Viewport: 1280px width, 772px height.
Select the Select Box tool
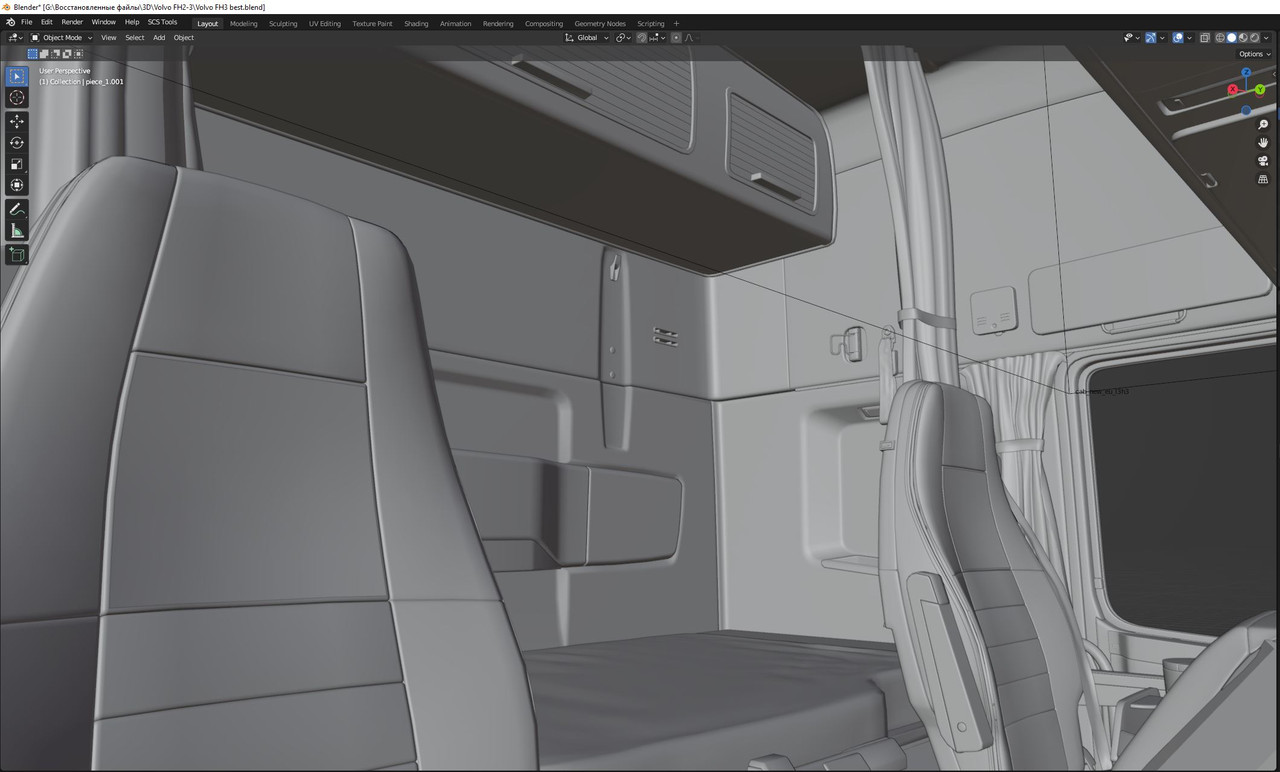click(x=17, y=76)
